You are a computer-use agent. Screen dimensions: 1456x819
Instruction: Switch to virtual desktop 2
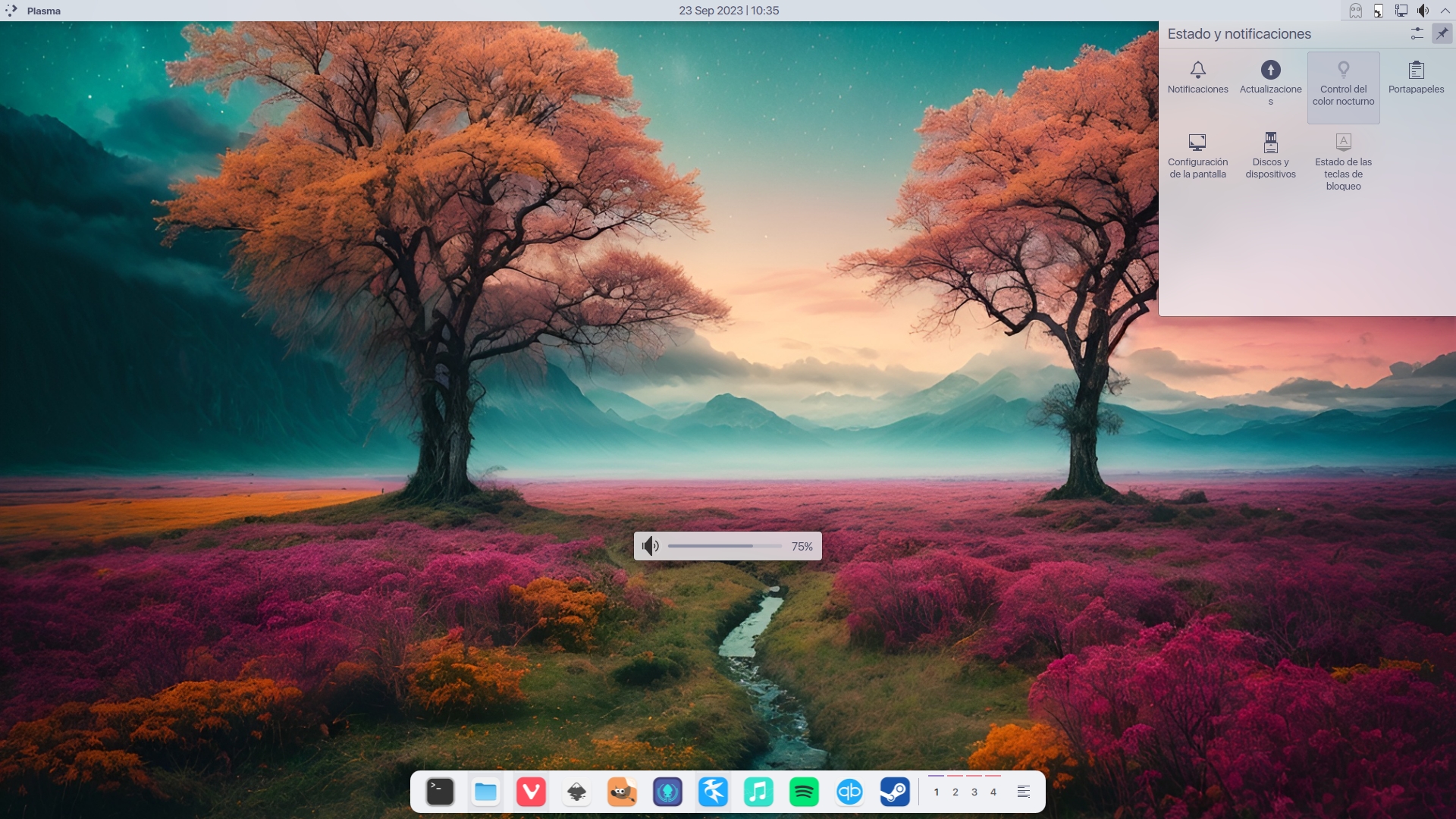coord(955,792)
